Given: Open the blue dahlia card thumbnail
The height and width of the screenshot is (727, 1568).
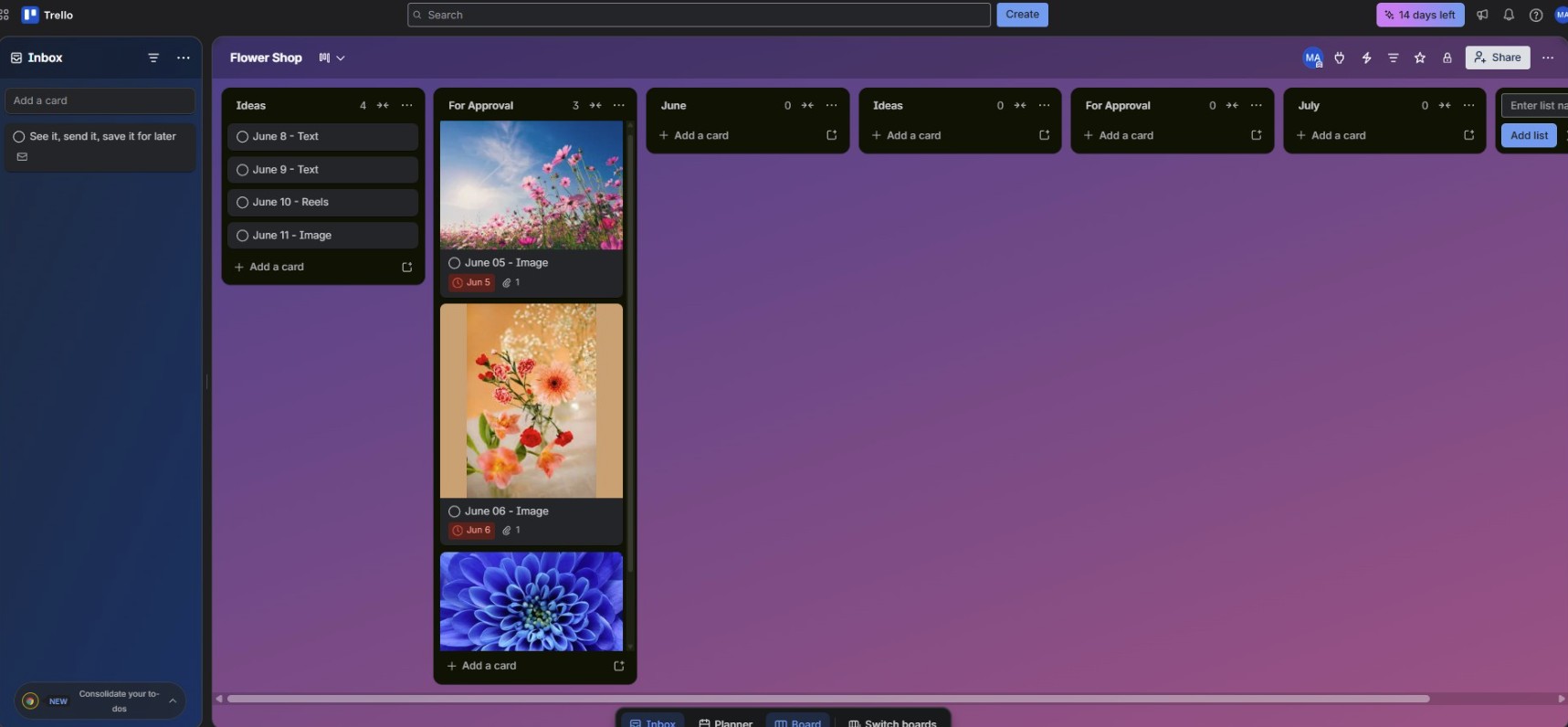Looking at the screenshot, I should point(531,601).
